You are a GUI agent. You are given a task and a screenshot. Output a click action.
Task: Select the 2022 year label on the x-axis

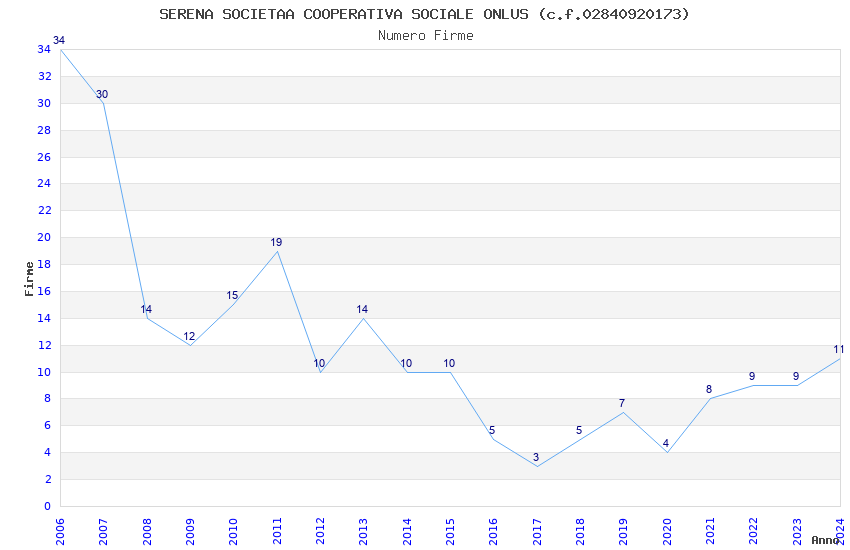pos(754,531)
